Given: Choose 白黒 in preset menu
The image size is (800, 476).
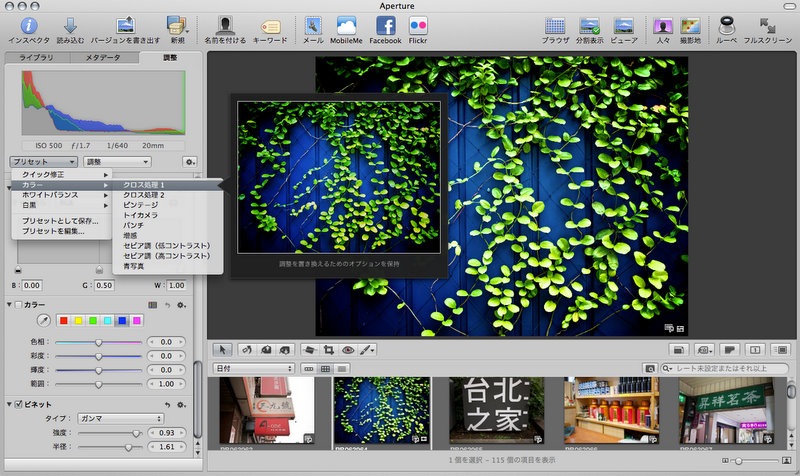Looking at the screenshot, I should [x=61, y=205].
